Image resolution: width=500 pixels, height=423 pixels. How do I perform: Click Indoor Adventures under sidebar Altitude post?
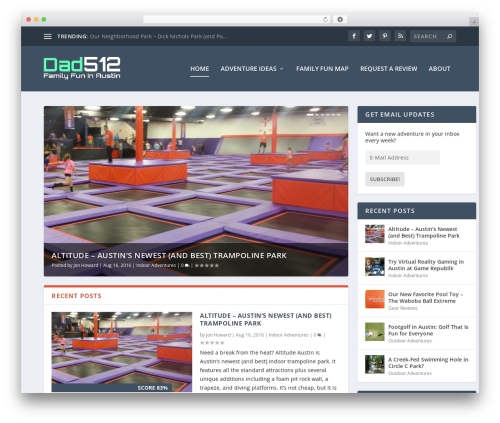(x=408, y=243)
